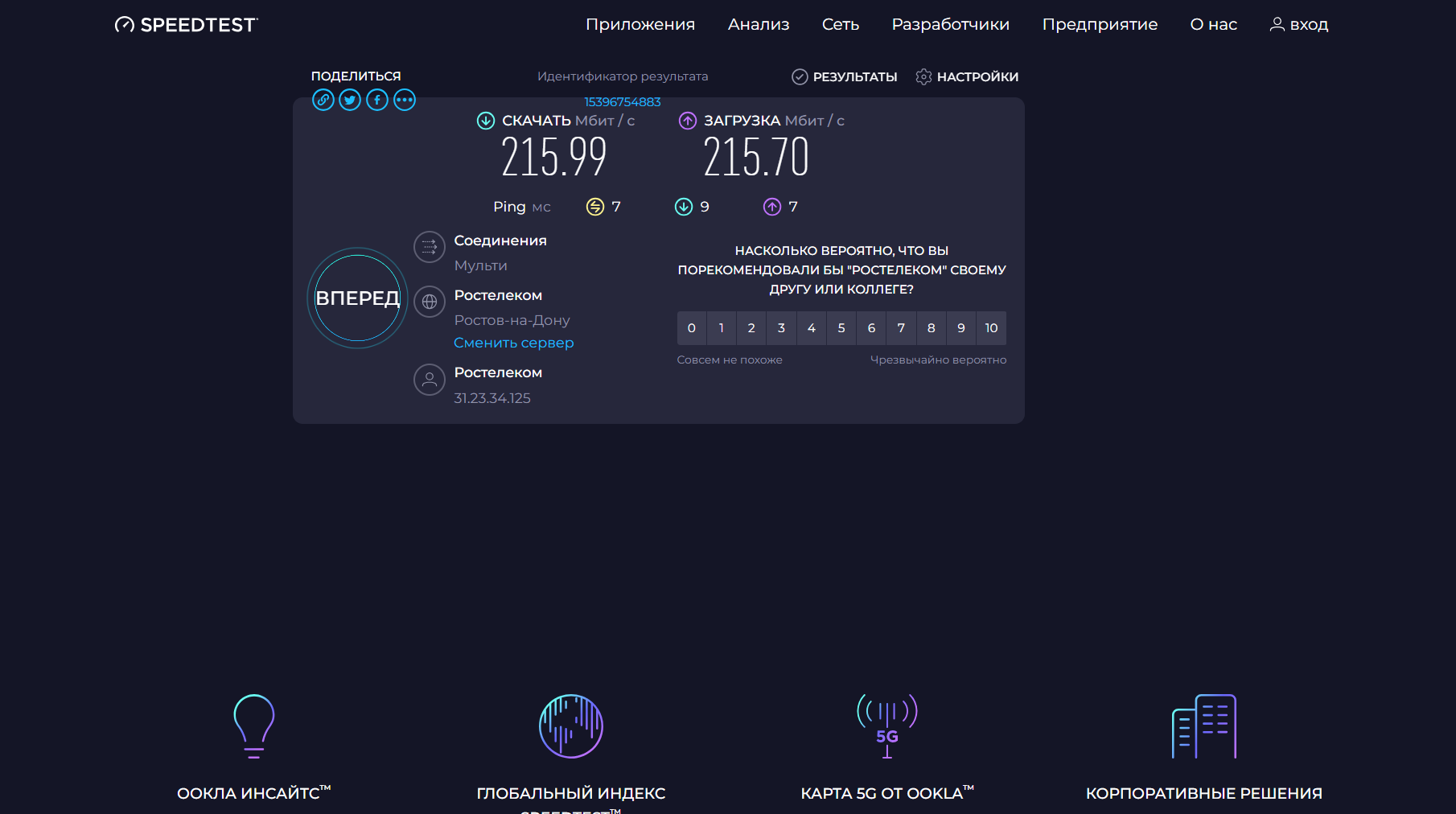Open the Приложения menu
Image resolution: width=1456 pixels, height=814 pixels.
[x=640, y=24]
